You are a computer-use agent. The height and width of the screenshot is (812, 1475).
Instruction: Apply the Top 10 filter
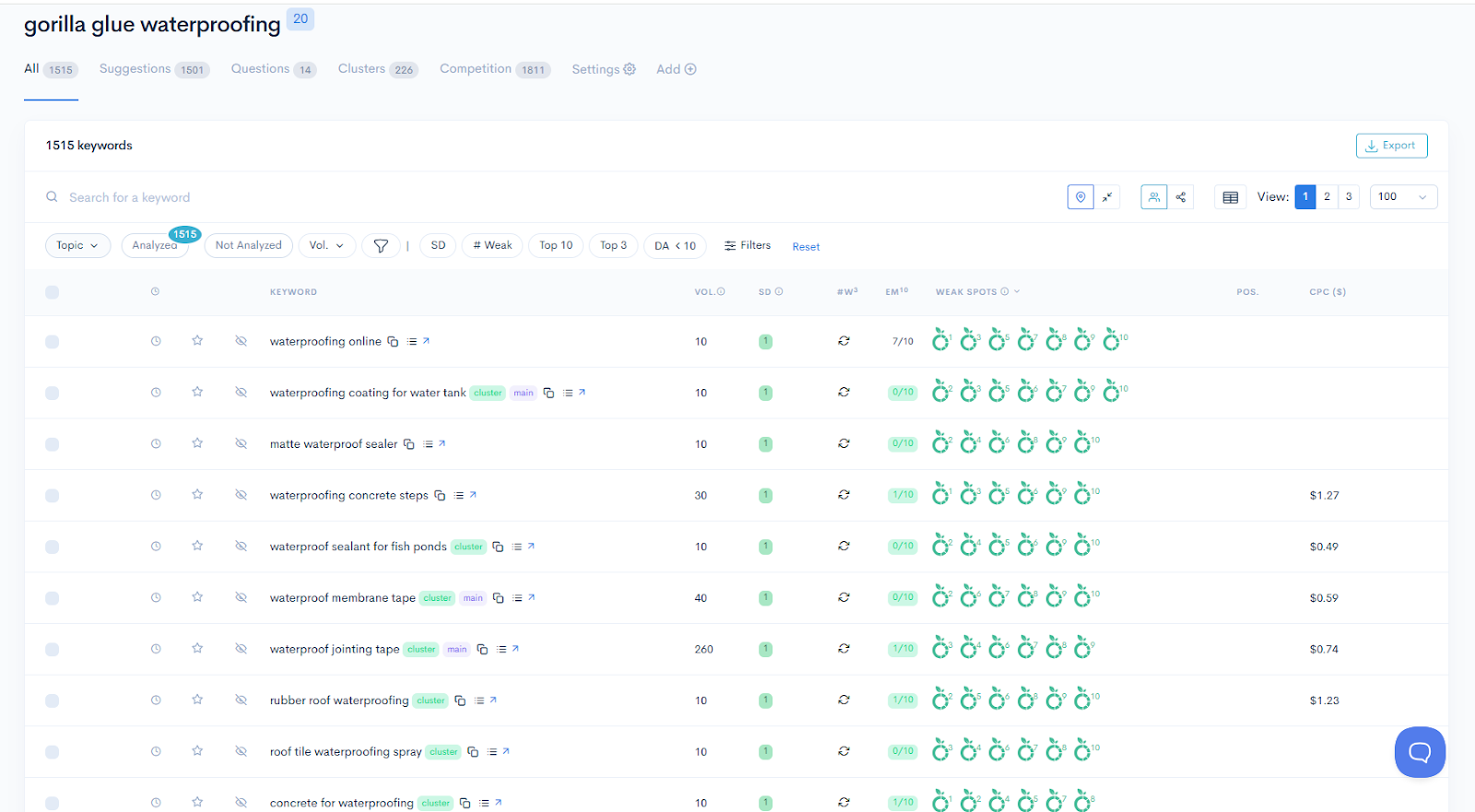click(556, 245)
